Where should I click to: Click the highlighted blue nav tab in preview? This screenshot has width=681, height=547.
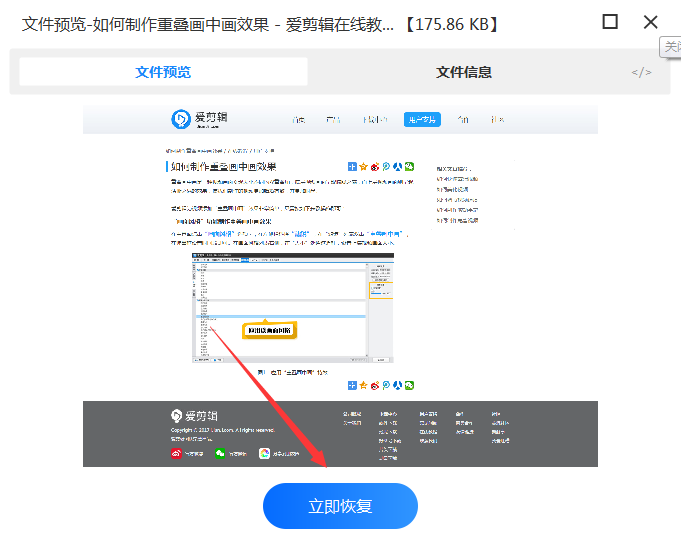click(422, 119)
